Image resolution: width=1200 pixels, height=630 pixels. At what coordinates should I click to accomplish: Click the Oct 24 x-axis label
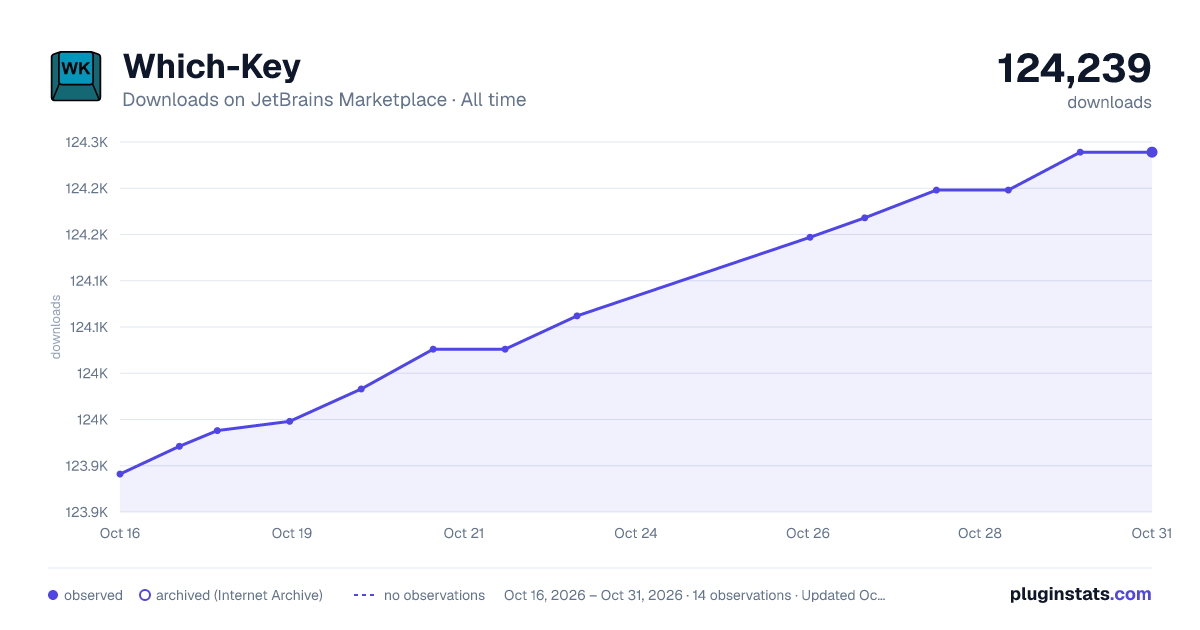point(636,533)
